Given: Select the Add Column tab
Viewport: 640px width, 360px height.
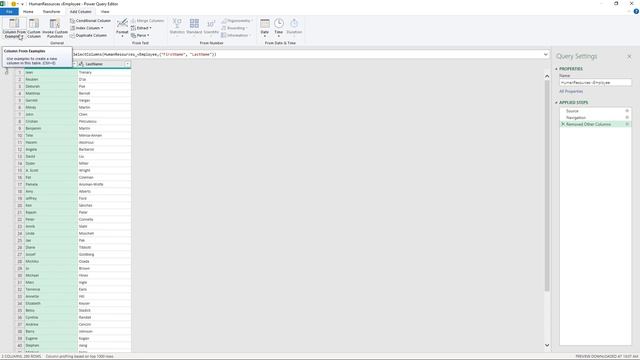Looking at the screenshot, I should [80, 12].
